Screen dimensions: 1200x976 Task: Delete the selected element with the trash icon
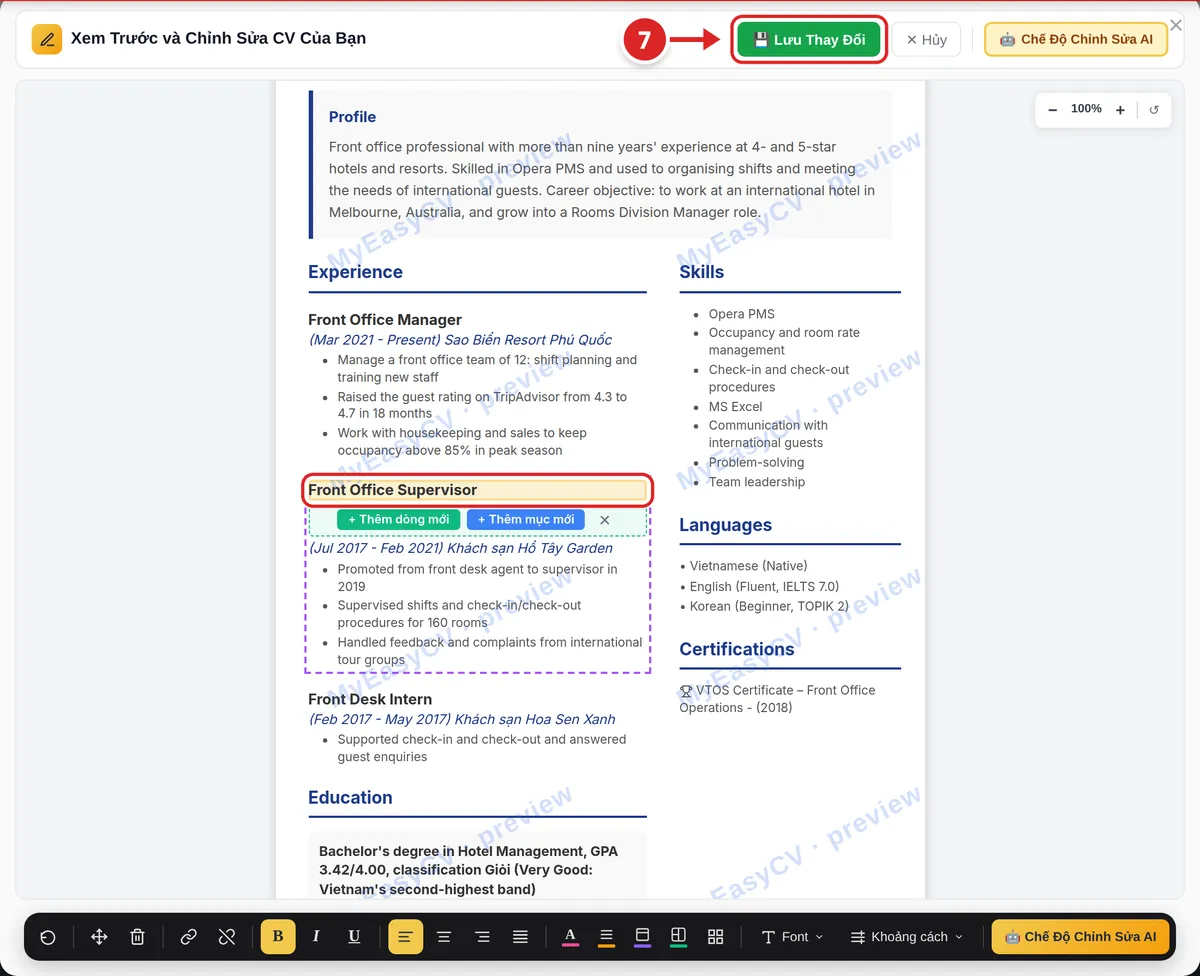[138, 937]
